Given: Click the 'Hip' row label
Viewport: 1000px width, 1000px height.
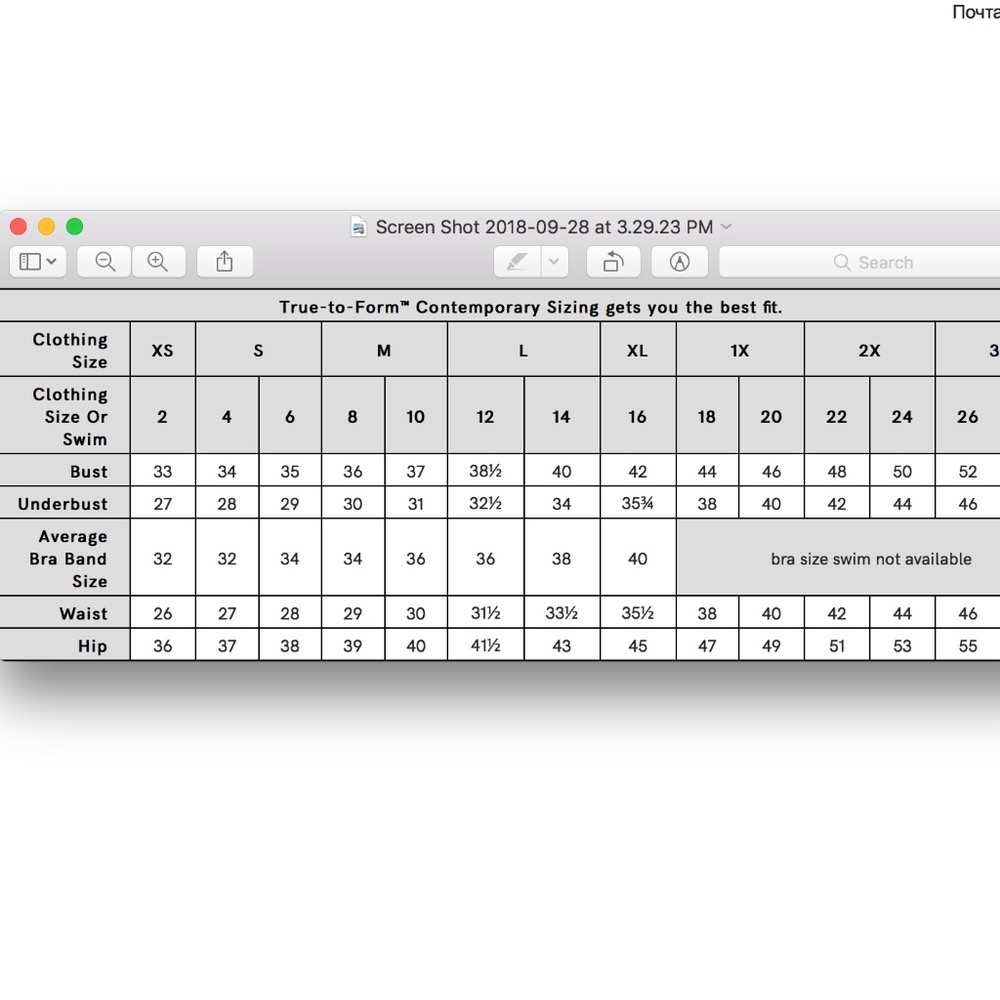Looking at the screenshot, I should (92, 646).
